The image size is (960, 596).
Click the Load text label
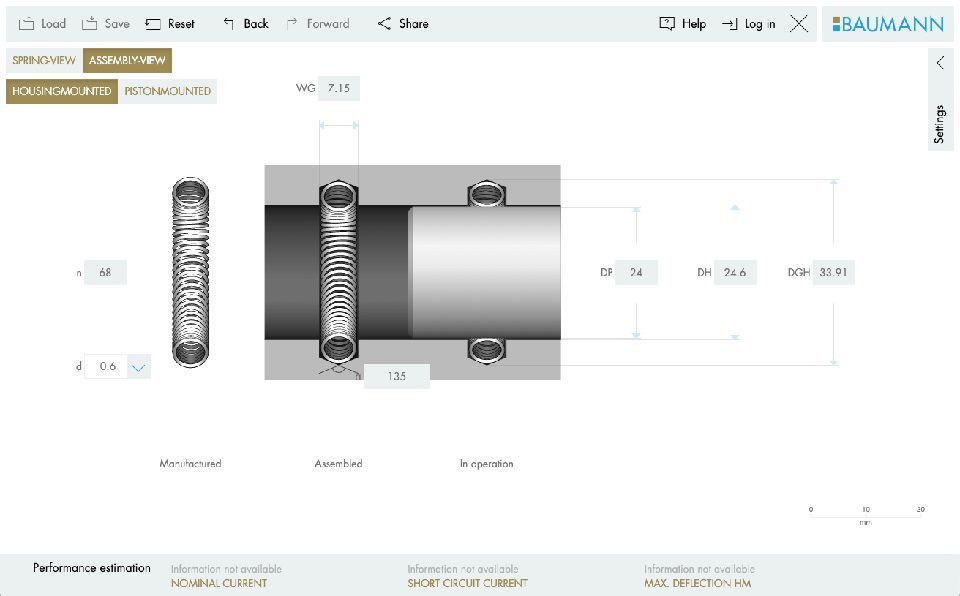tap(53, 24)
